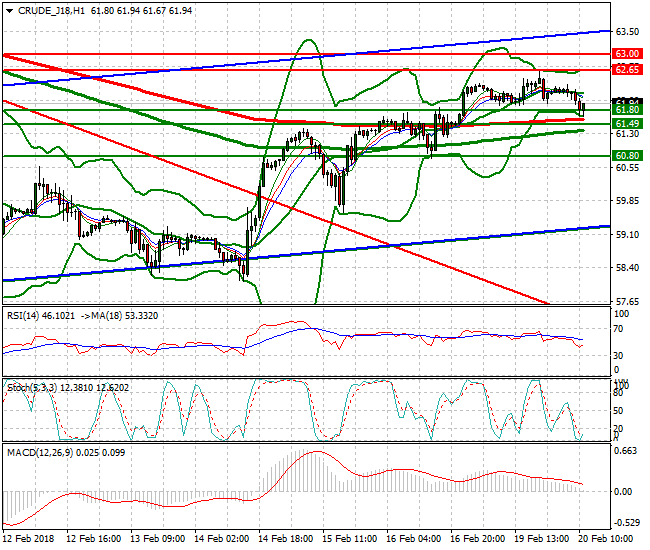This screenshot has height=550, width=650.
Task: Click the 15 Feb 11:00 time axis label
Action: pyautogui.click(x=349, y=539)
